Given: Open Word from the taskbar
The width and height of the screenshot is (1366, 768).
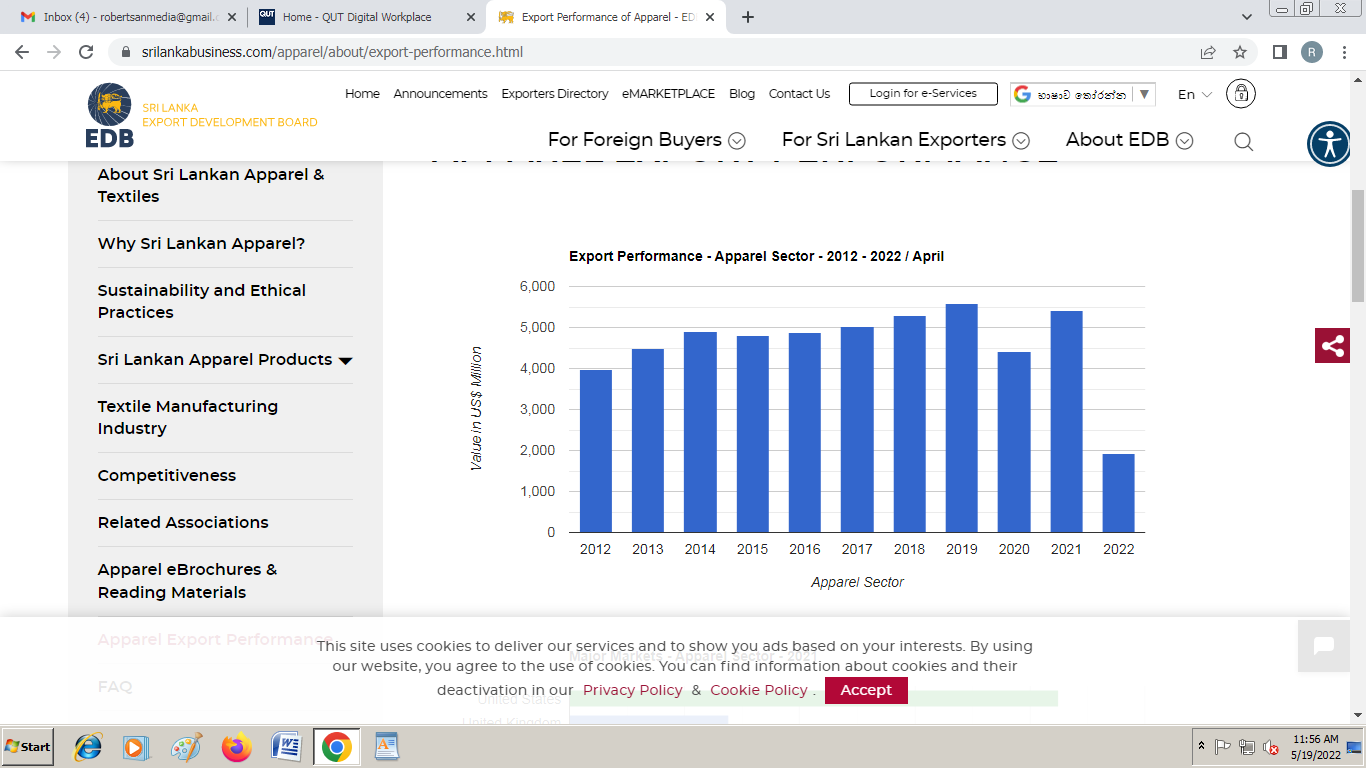Looking at the screenshot, I should [286, 747].
